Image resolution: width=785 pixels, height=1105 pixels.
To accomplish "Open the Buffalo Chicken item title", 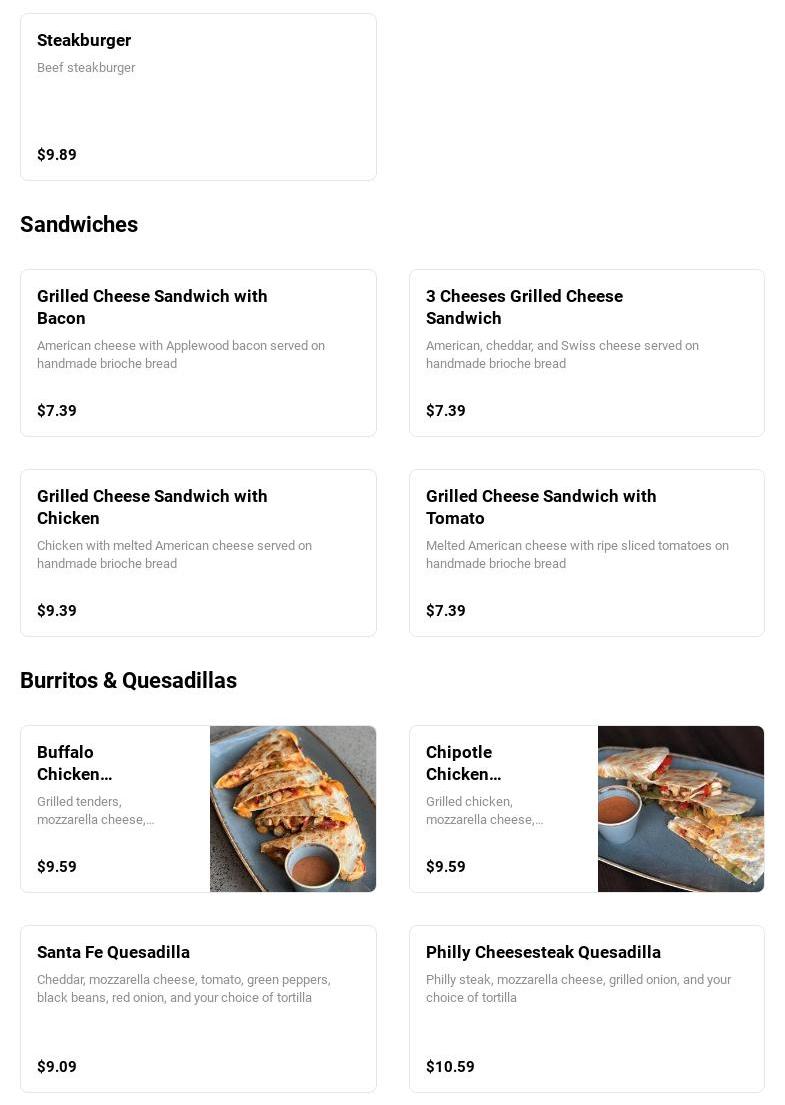I will tap(74, 763).
